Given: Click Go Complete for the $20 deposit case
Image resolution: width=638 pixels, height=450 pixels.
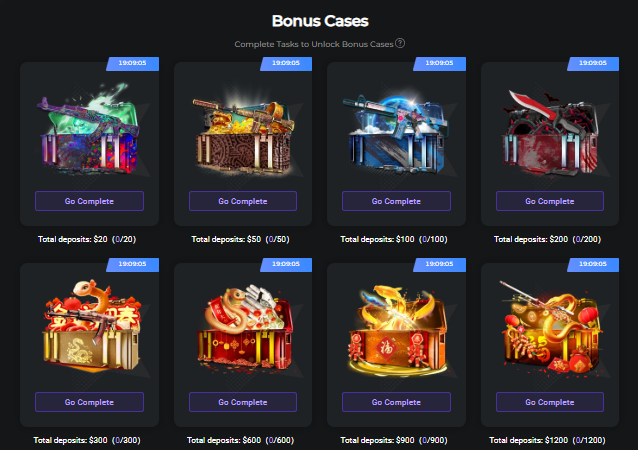Looking at the screenshot, I should click(89, 201).
